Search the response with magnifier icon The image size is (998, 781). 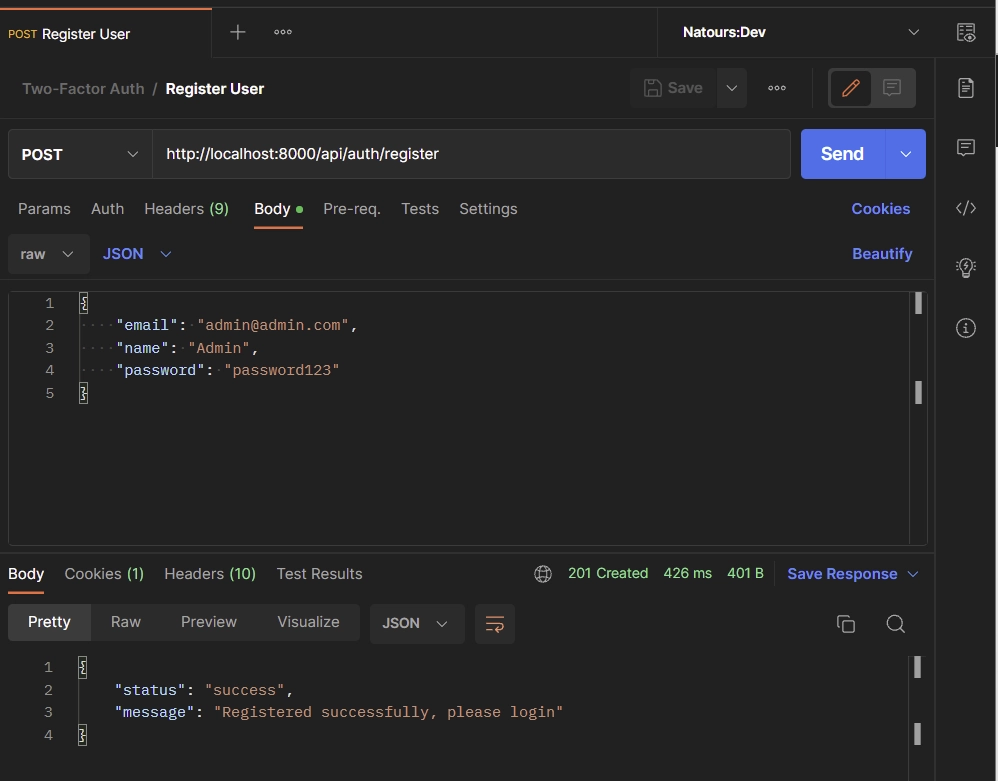(x=895, y=624)
